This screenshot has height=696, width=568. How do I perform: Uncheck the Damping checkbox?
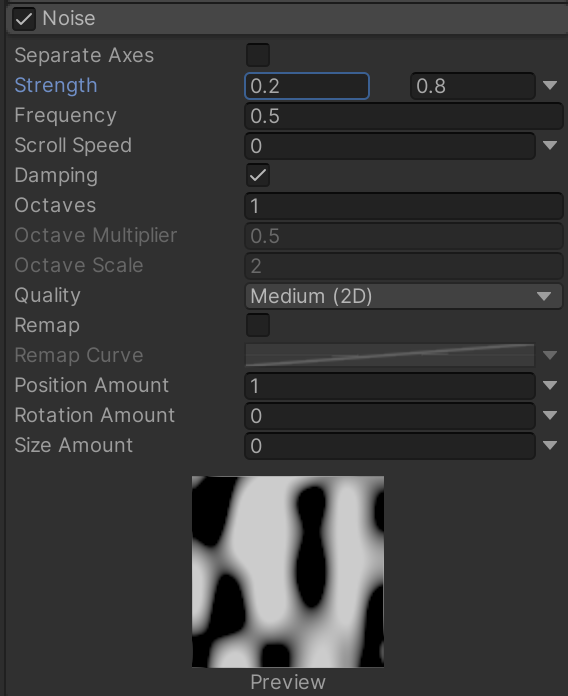point(258,175)
